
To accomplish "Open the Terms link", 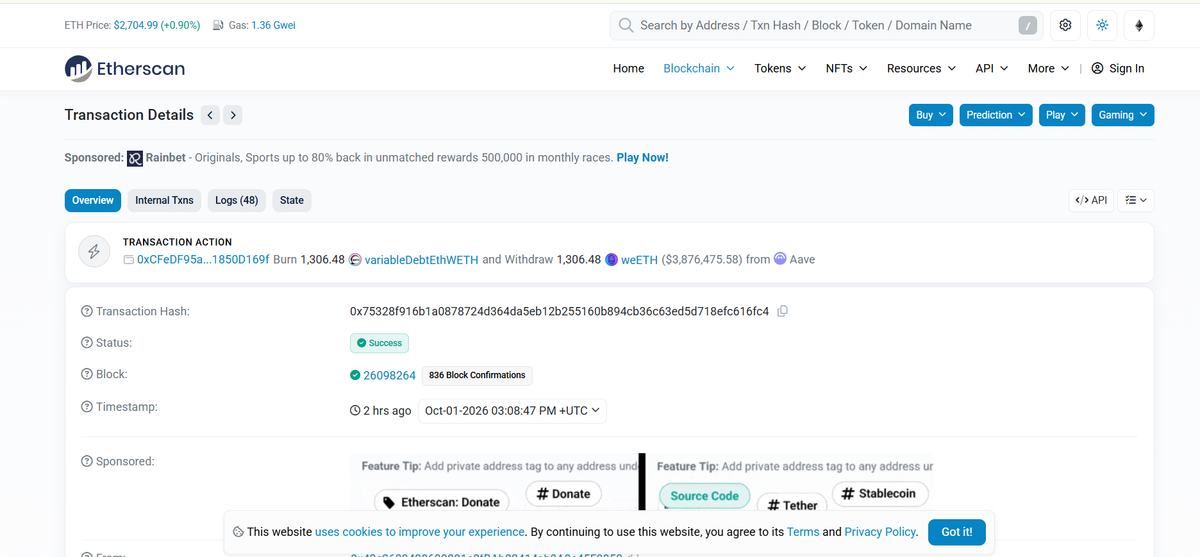I will click(802, 532).
